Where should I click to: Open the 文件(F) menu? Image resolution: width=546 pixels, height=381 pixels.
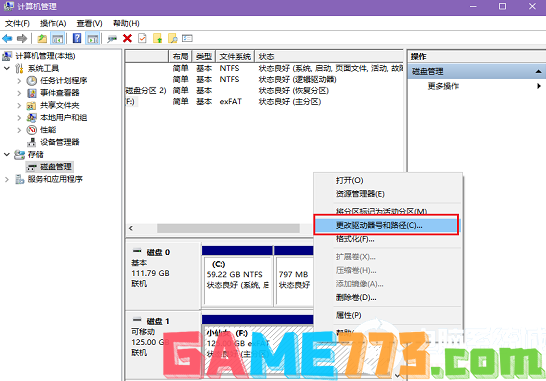click(17, 23)
